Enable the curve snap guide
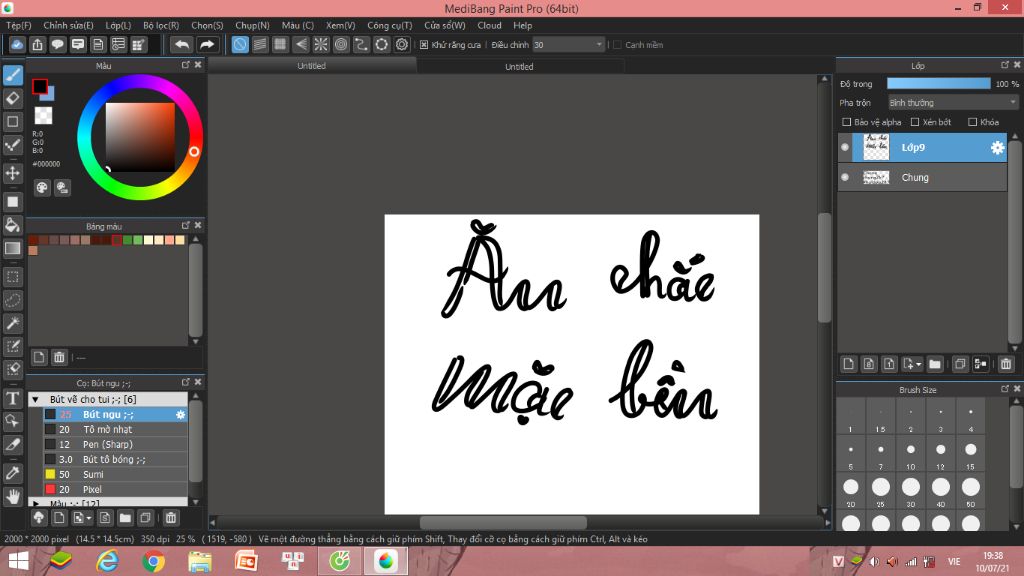The width and height of the screenshot is (1024, 576). pyautogui.click(x=361, y=44)
